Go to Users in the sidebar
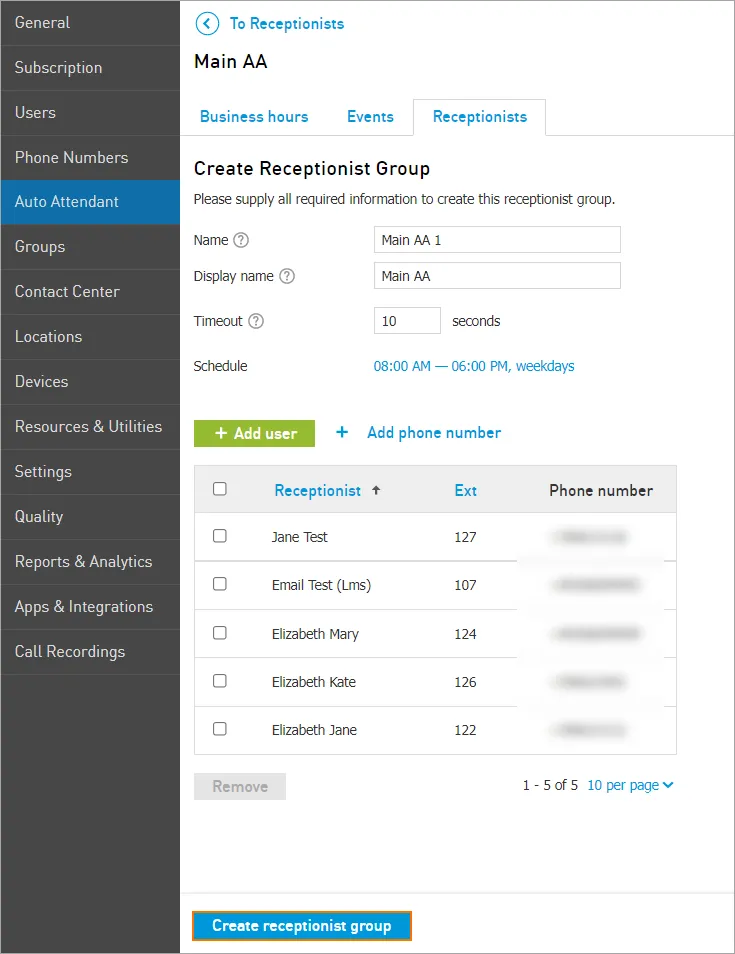This screenshot has height=954, width=735. pyautogui.click(x=90, y=113)
